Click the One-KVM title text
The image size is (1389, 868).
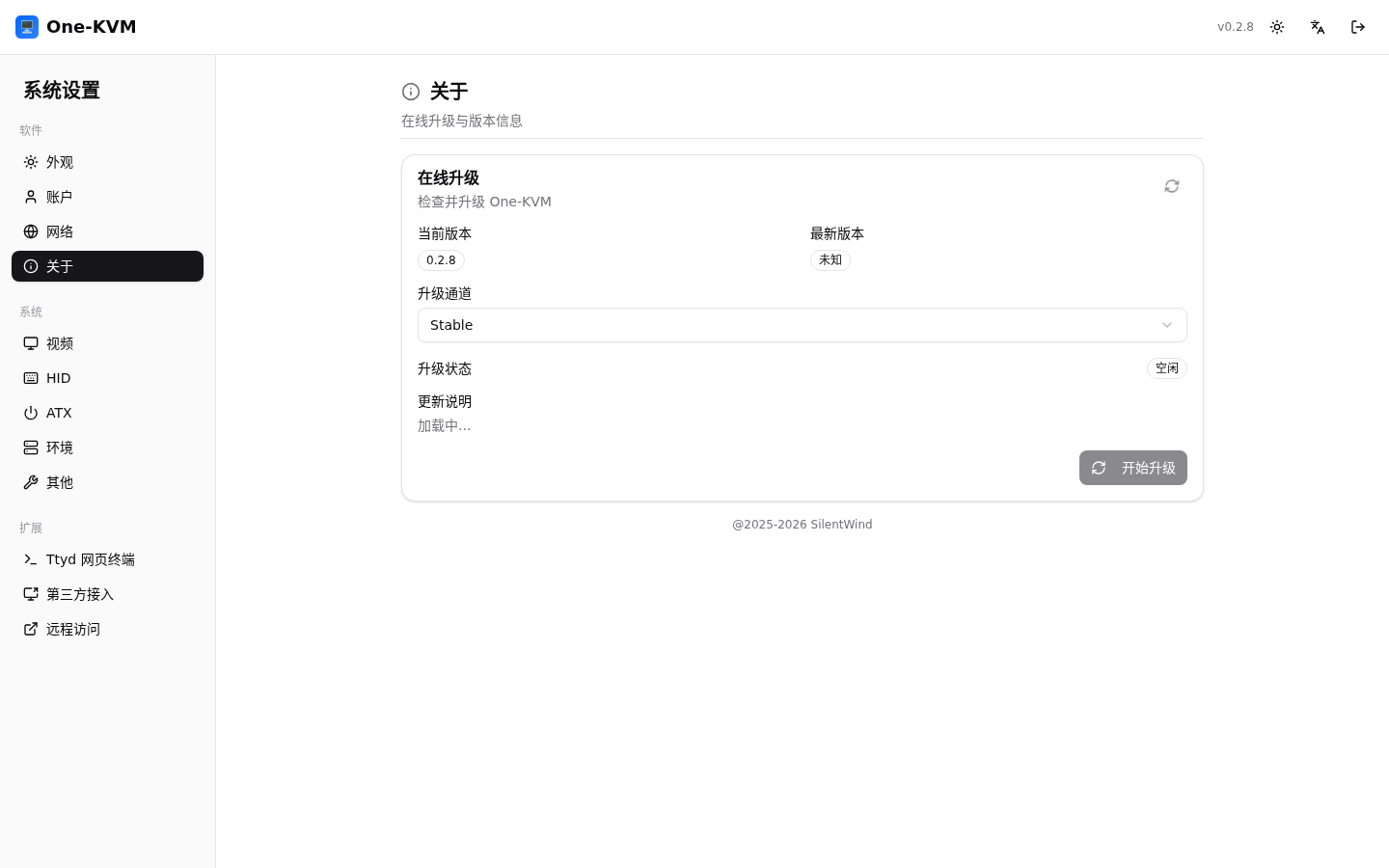[x=92, y=27]
